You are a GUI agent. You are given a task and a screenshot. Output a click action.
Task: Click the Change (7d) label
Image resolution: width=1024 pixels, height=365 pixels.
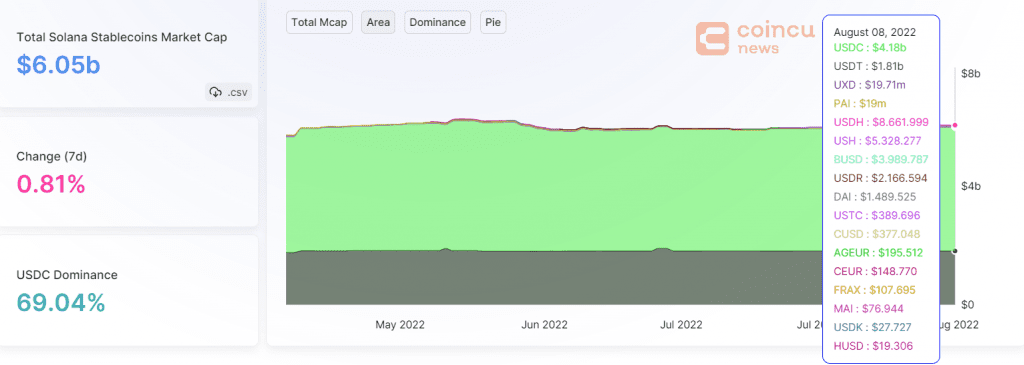[52, 157]
